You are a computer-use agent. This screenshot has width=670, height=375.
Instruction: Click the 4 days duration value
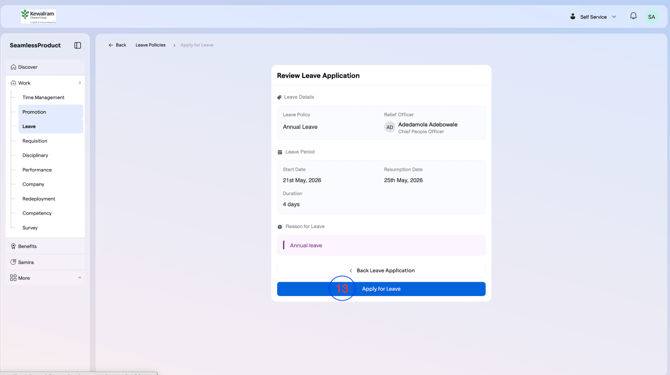[x=291, y=204]
